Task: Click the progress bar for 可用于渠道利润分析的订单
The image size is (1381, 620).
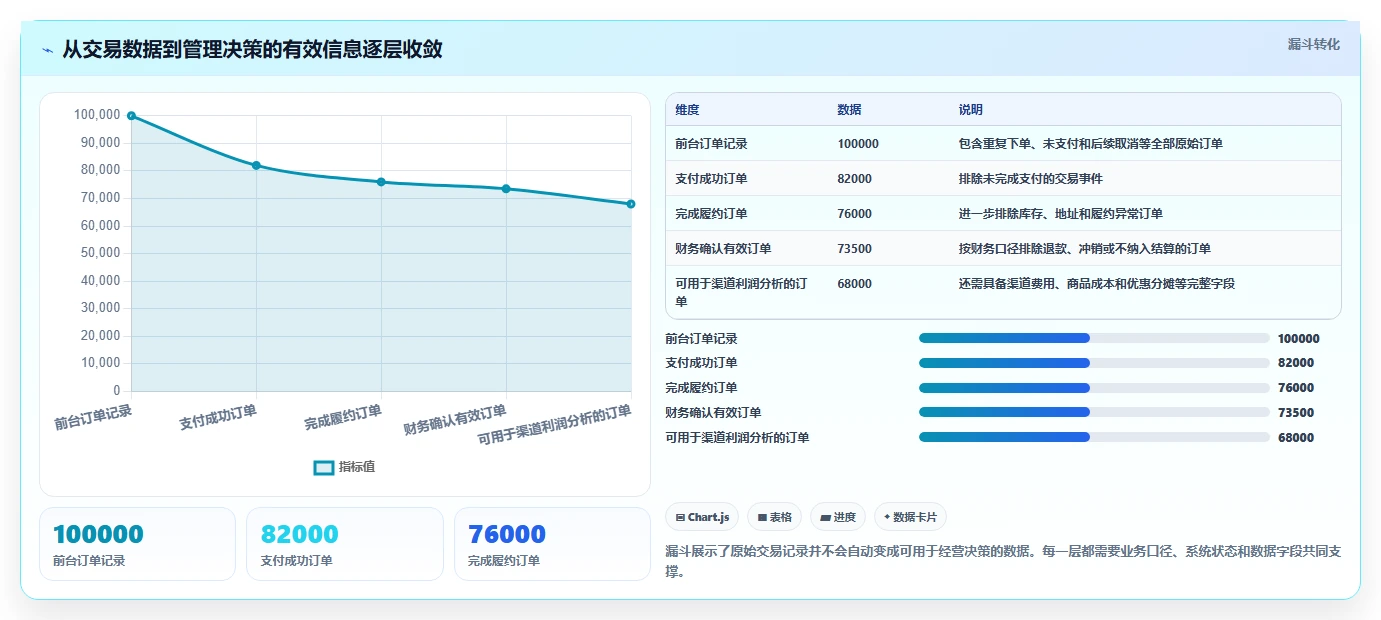Action: (x=1094, y=437)
